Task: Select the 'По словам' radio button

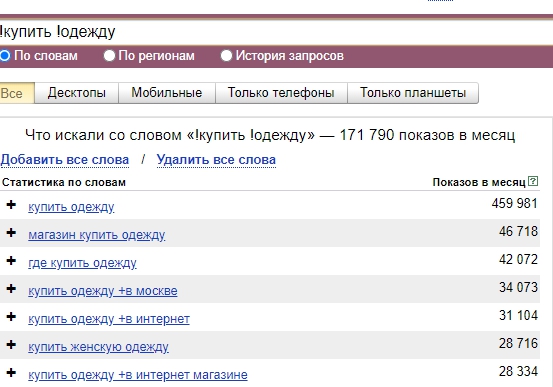Action: (x=5, y=56)
